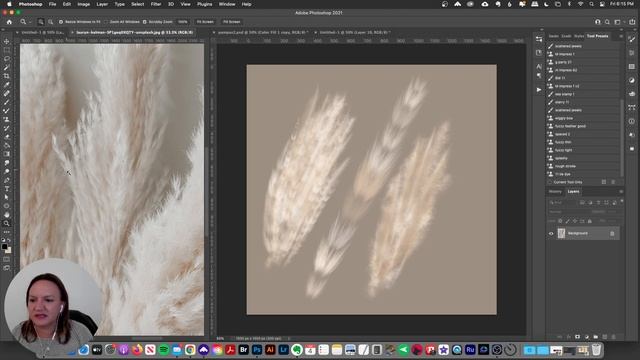Select the Move tool
The height and width of the screenshot is (360, 640).
7,41
